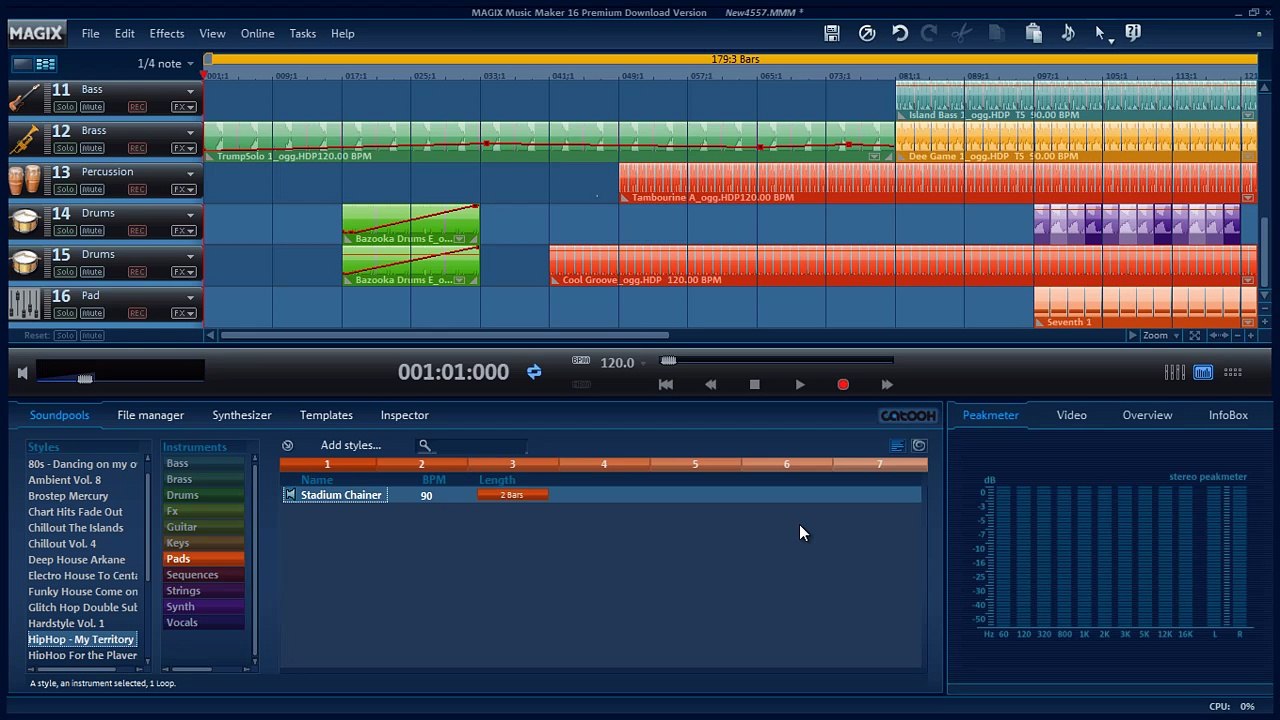
Task: Click the dotted grid keyboard icon in transport
Action: 1233,372
